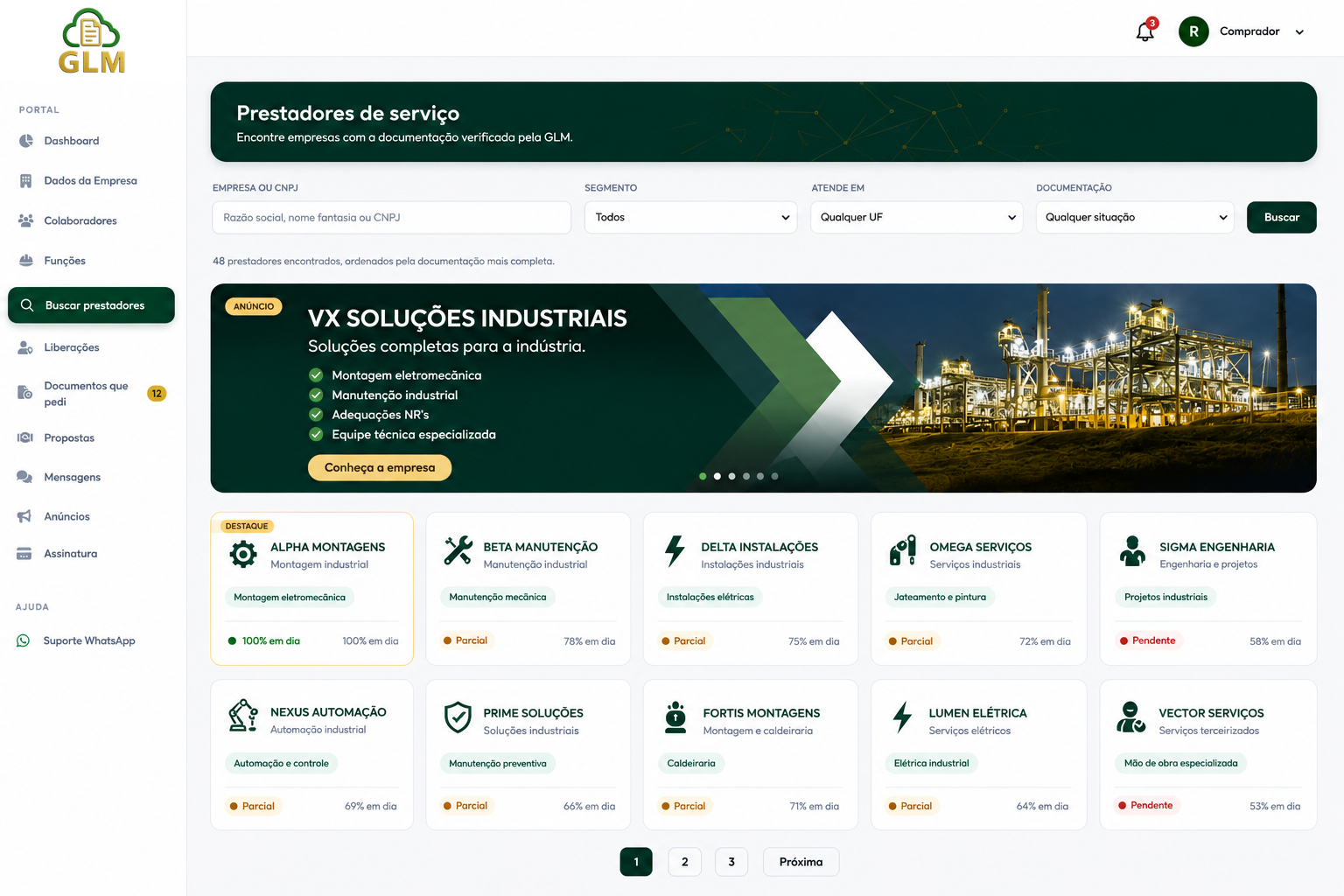Click the Beta Manutenção wrench icon

click(x=458, y=550)
